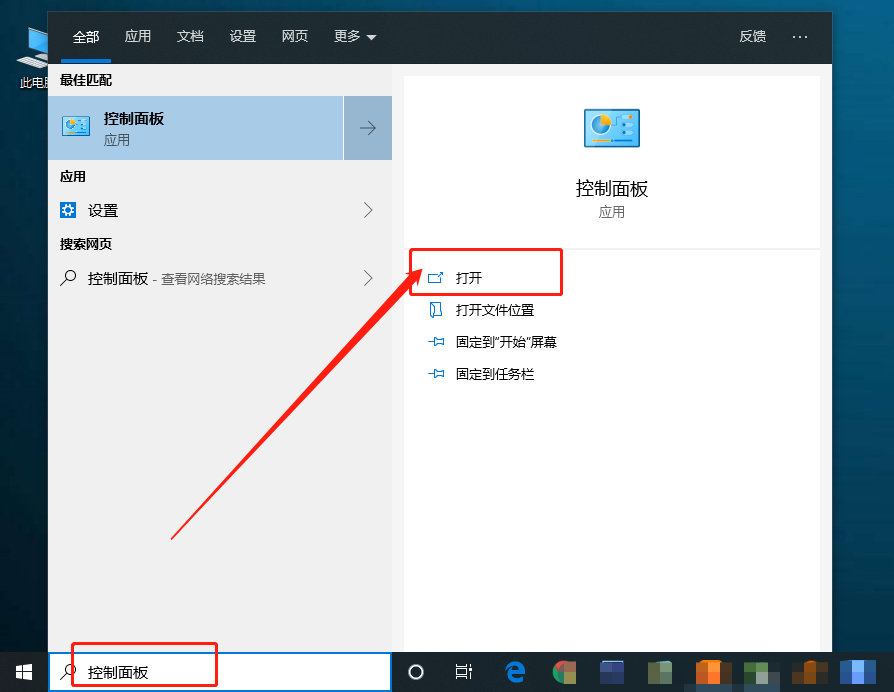Viewport: 894px width, 692px height.
Task: Open Google Chrome from the taskbar
Action: (x=563, y=671)
